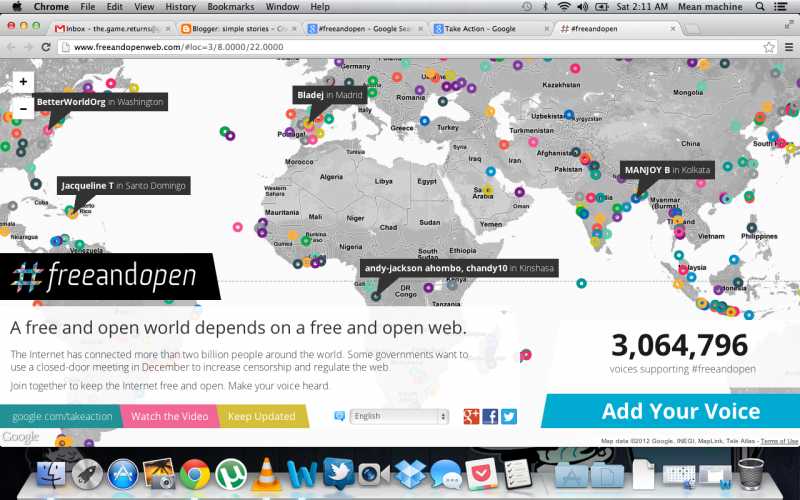Open Messages from the dock

[445, 474]
